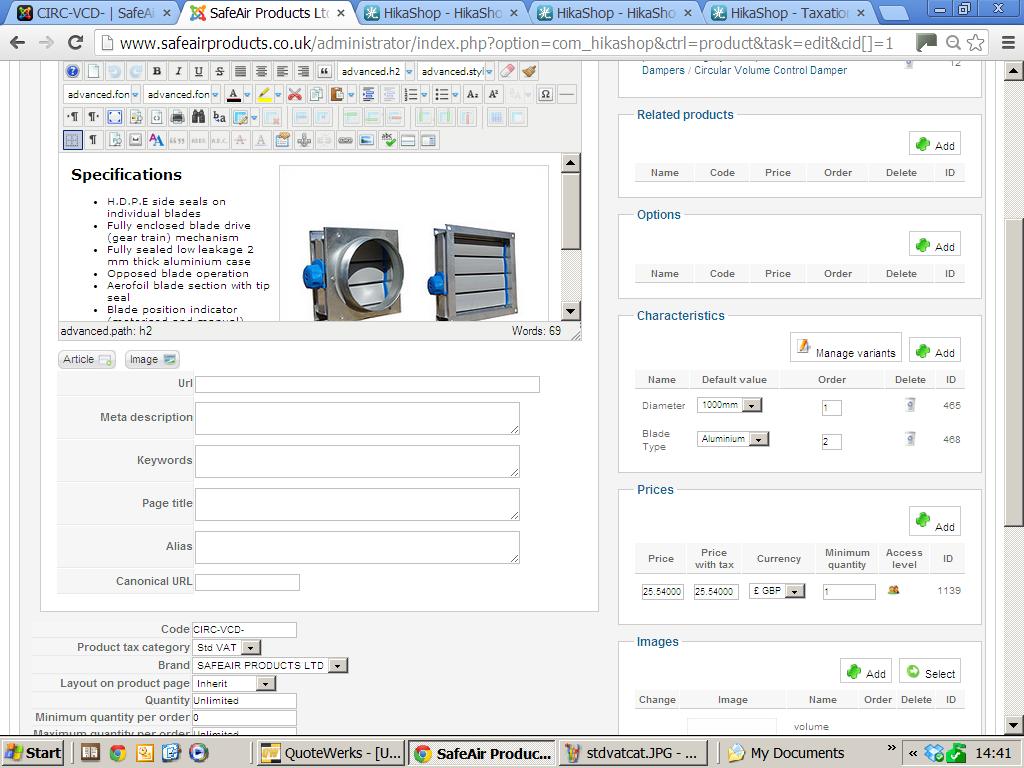Viewport: 1024px width, 768px height.
Task: Click the access level icon in Prices
Action: click(893, 590)
